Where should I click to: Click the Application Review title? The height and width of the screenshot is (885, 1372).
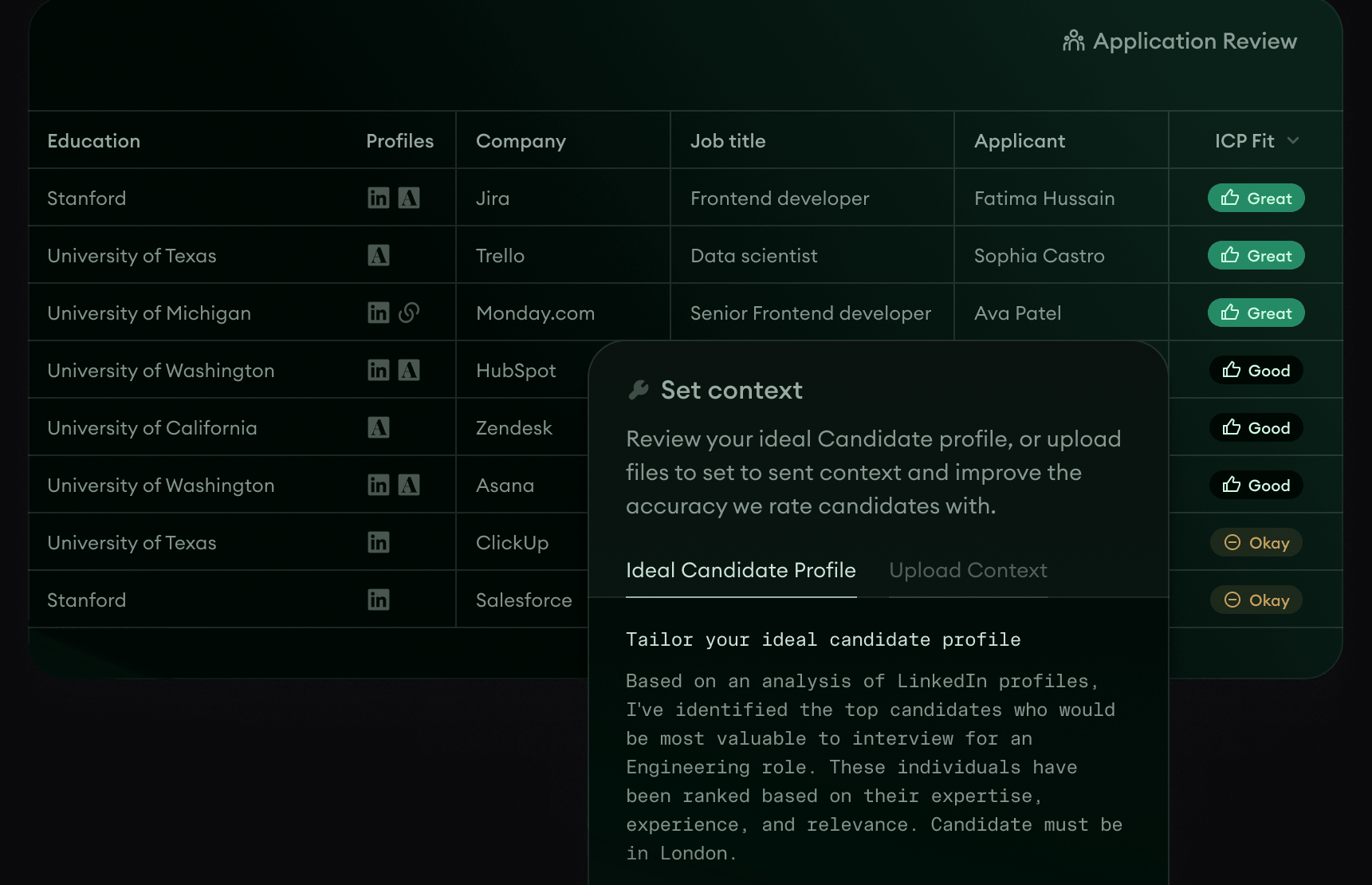(x=1194, y=41)
